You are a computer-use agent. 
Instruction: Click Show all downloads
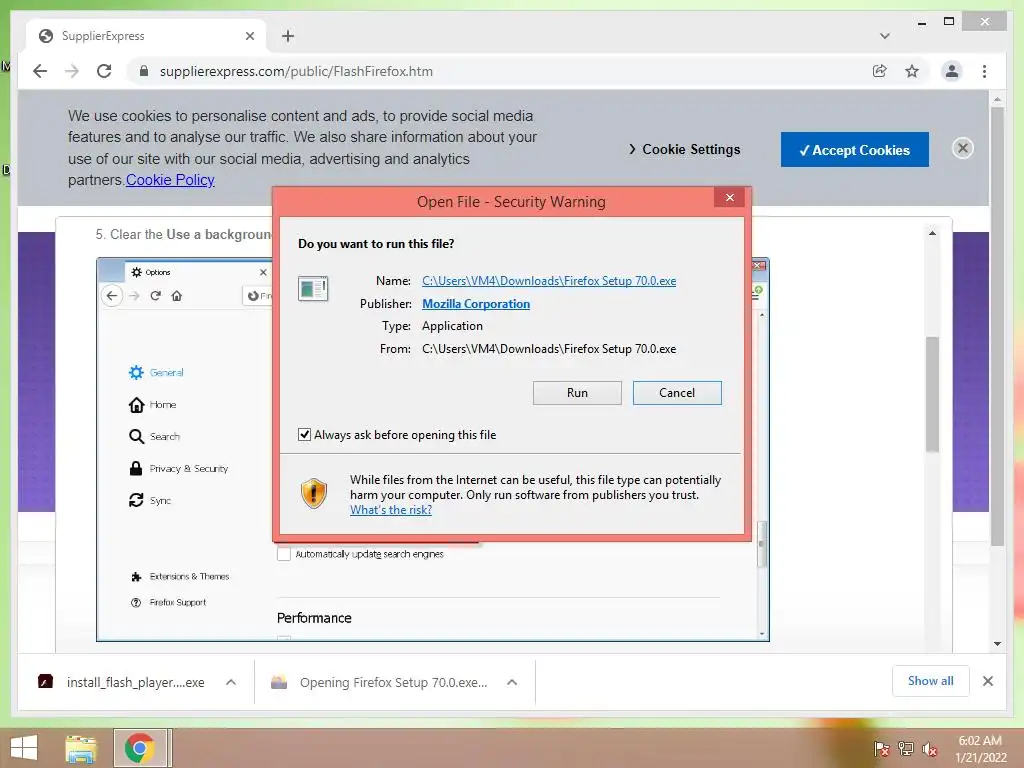(x=930, y=681)
